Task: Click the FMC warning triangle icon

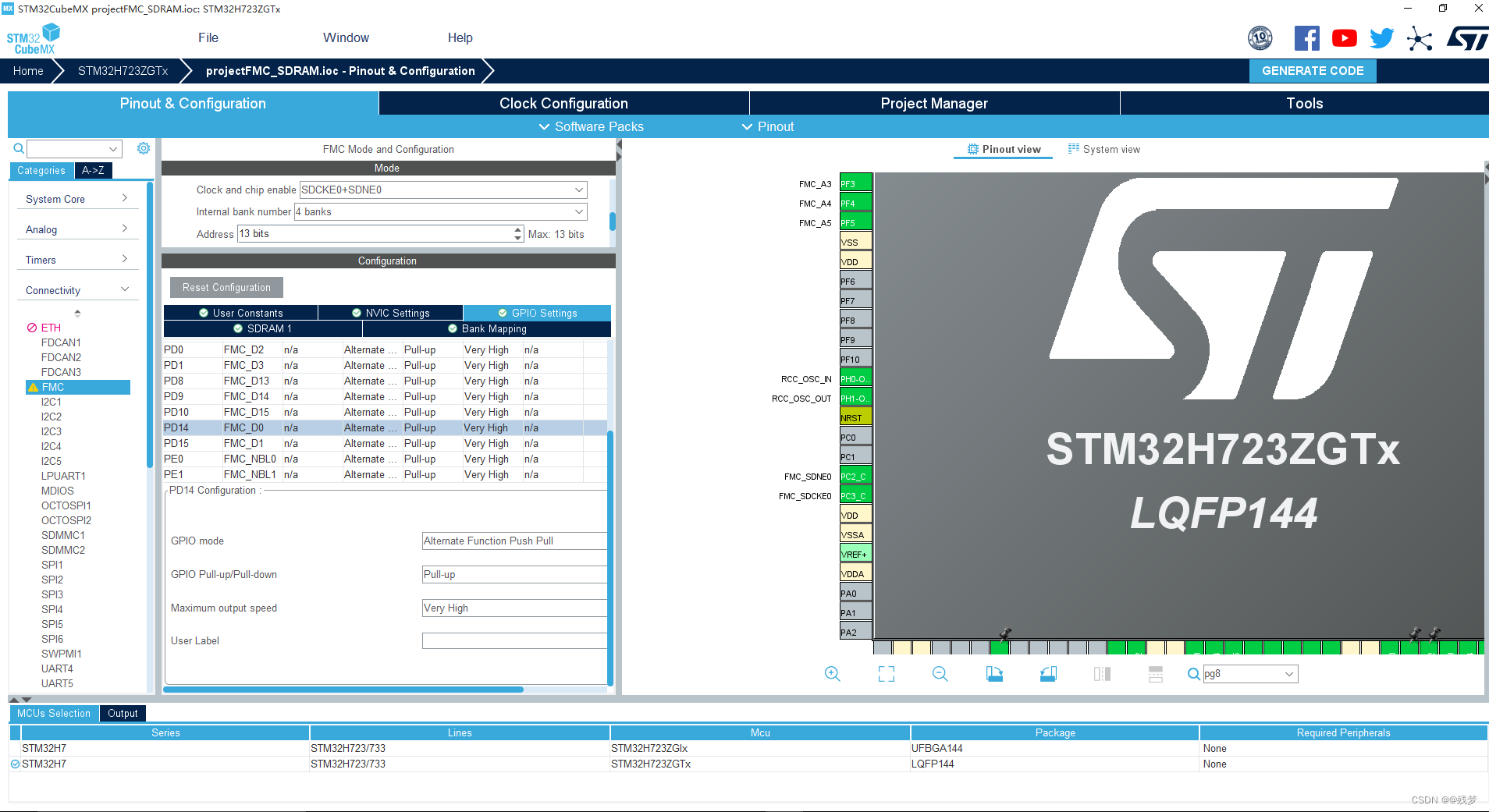Action: [33, 387]
